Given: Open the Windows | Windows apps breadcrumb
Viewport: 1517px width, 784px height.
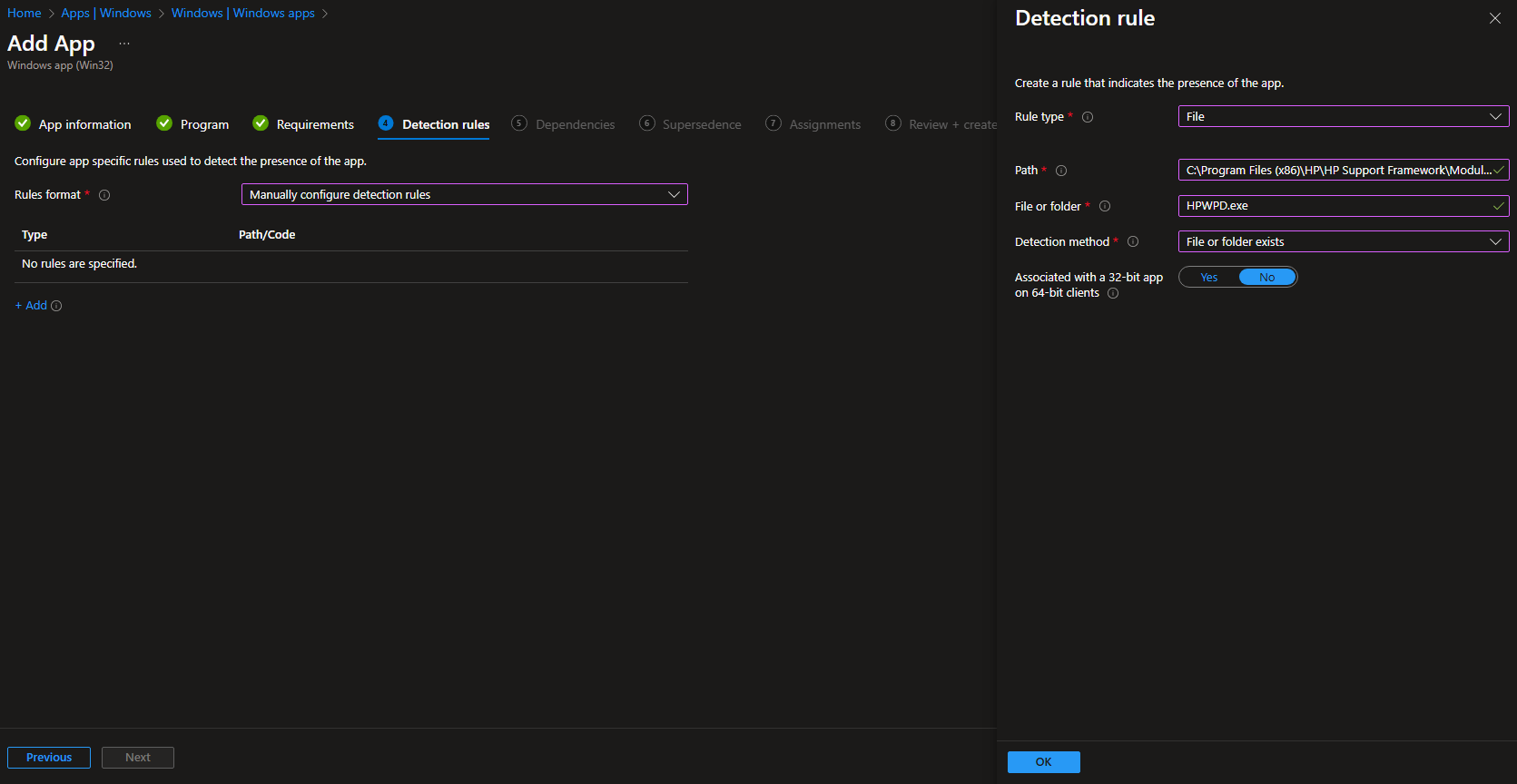Looking at the screenshot, I should click(x=243, y=13).
